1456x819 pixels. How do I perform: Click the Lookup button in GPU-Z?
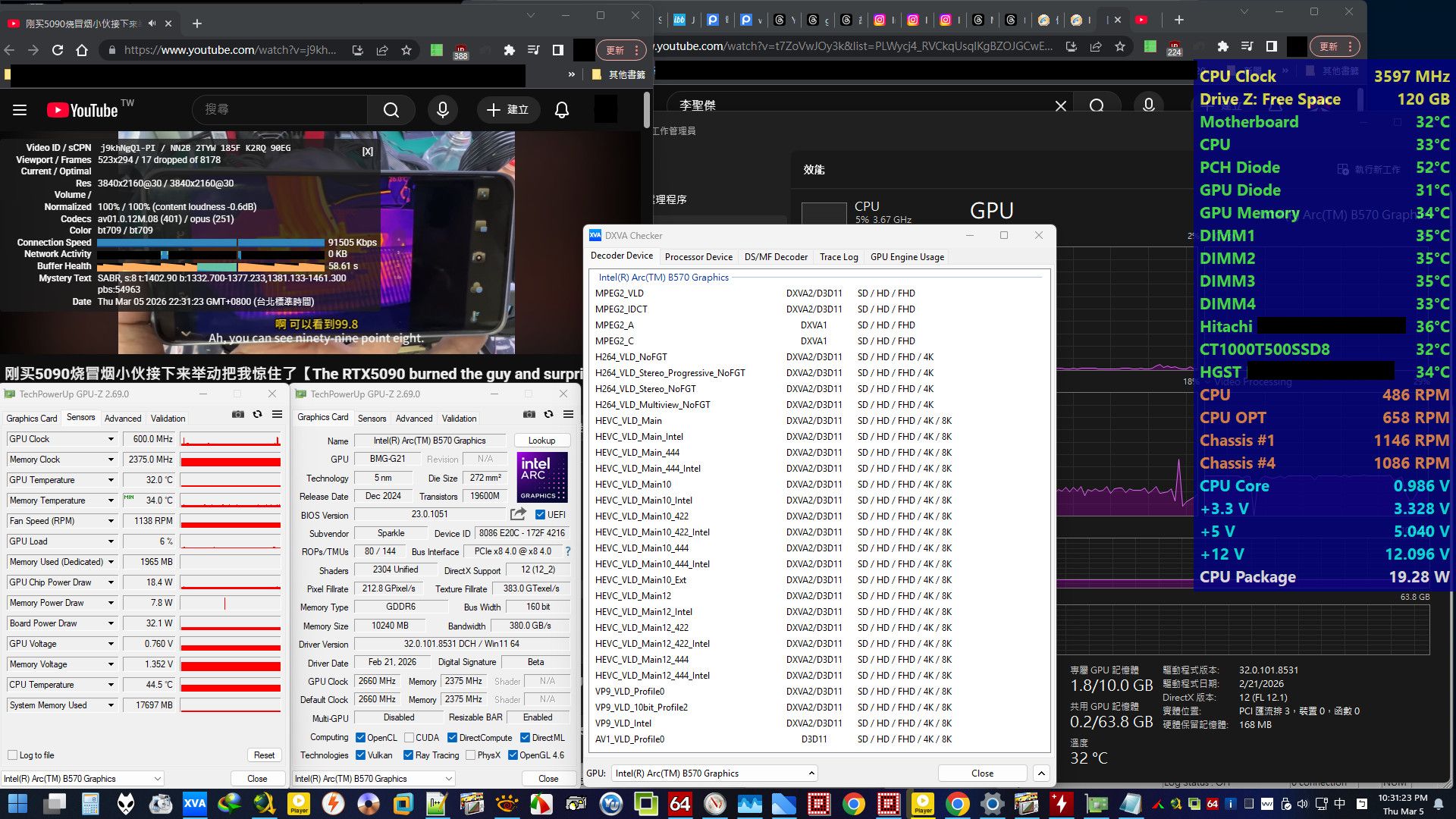tap(541, 441)
